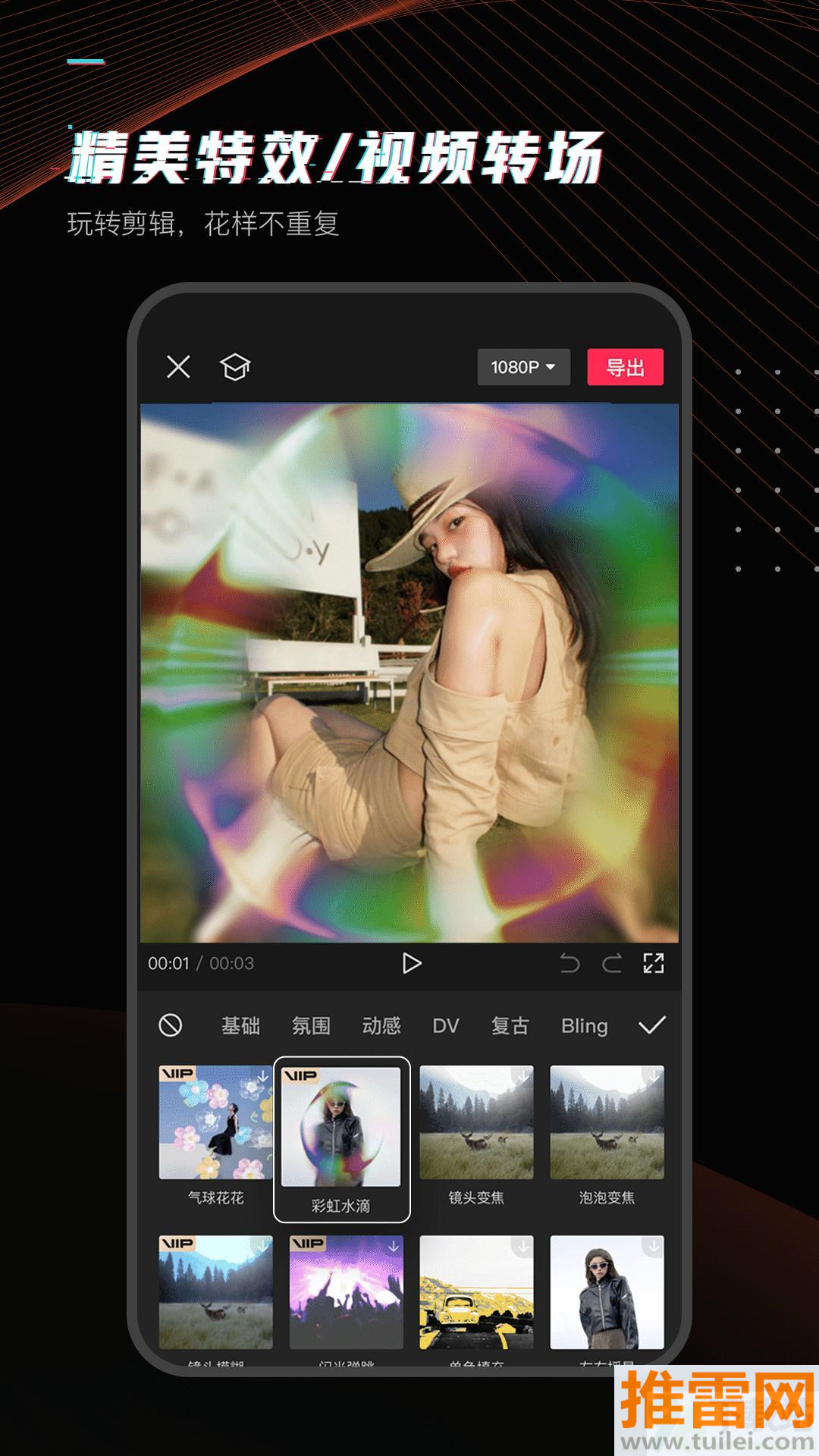Click the VIP badge on 气球花花
Screen dimensions: 819x1456
[x=177, y=1073]
